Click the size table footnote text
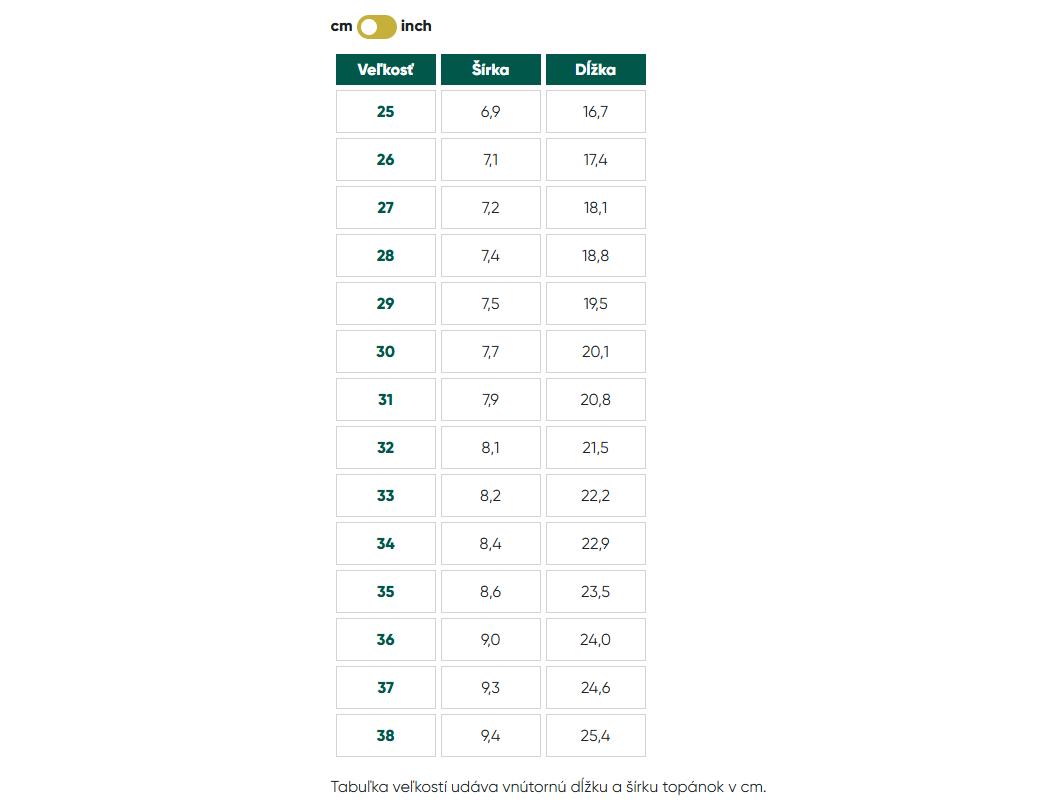Screen dimensions: 1057x804 (x=548, y=787)
